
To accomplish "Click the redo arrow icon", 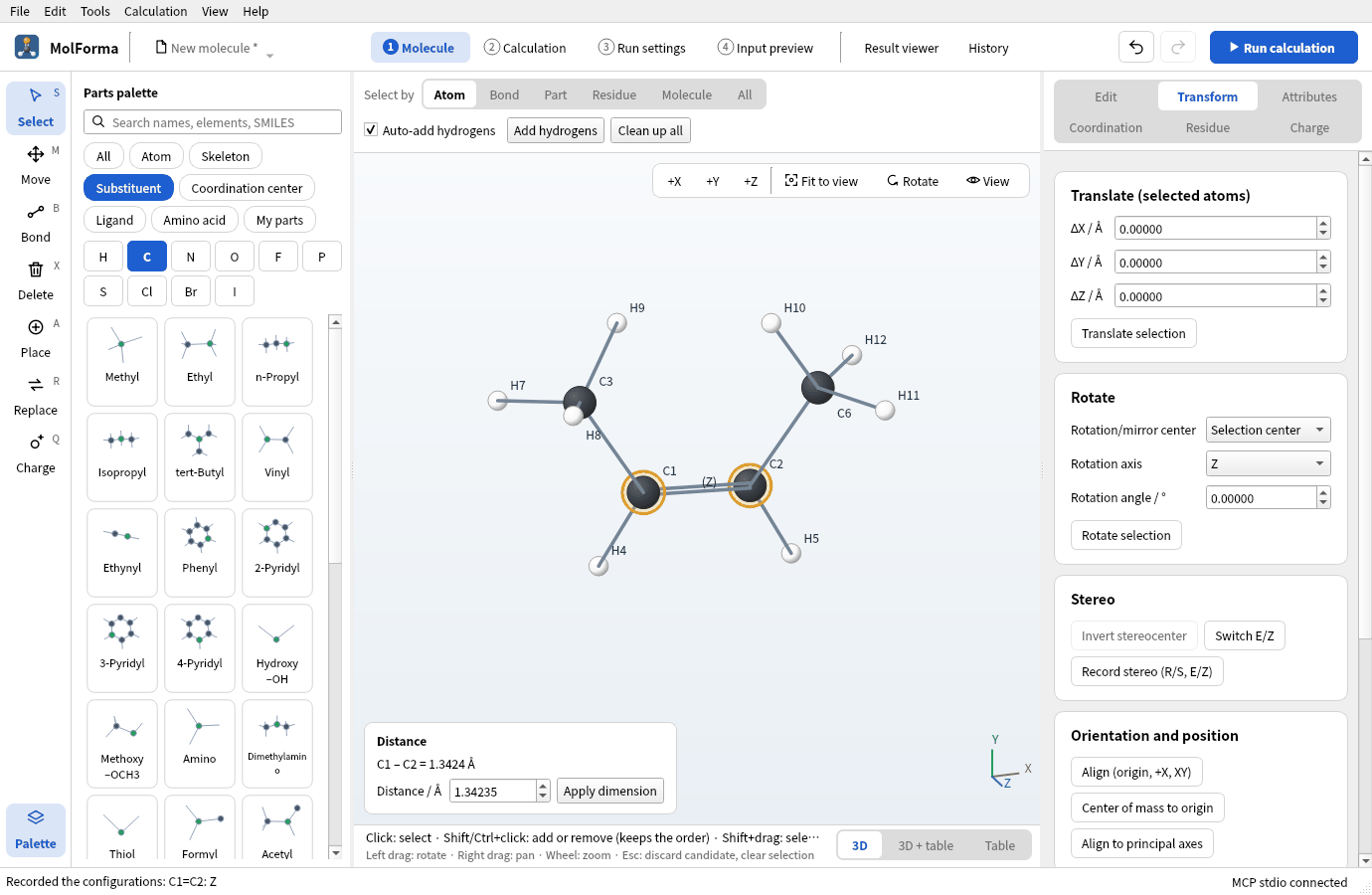I will (x=1178, y=47).
